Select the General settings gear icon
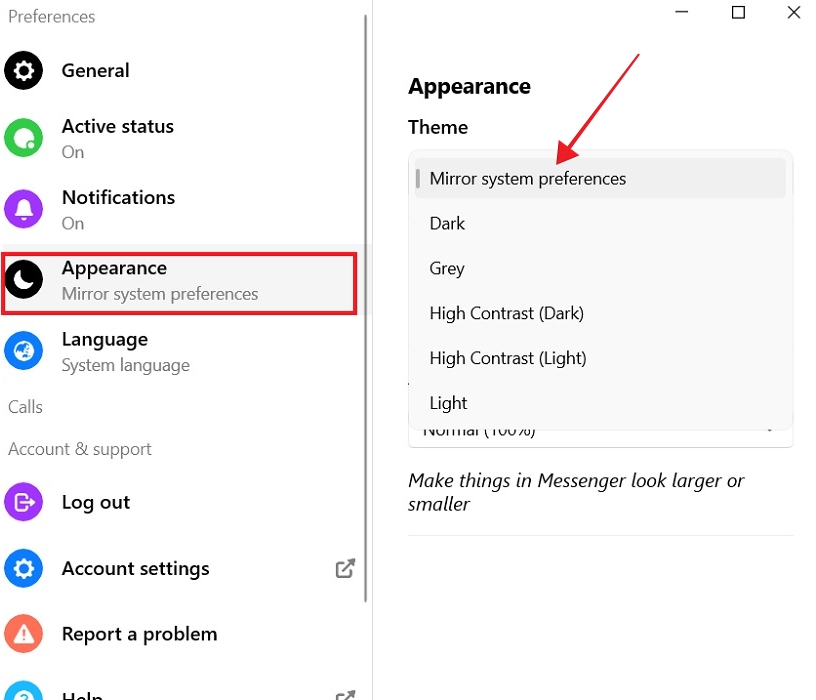816x700 pixels. pos(24,70)
